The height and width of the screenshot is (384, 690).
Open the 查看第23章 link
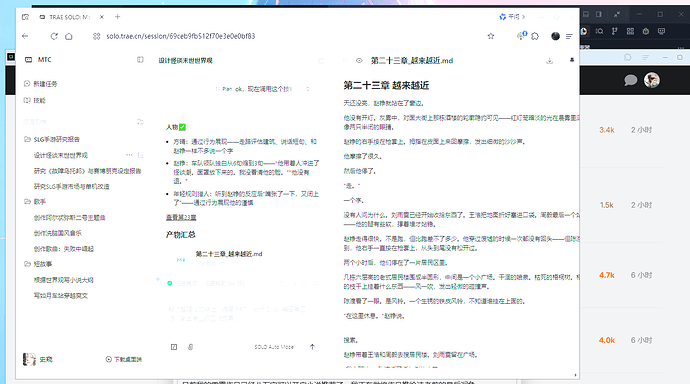(x=181, y=217)
